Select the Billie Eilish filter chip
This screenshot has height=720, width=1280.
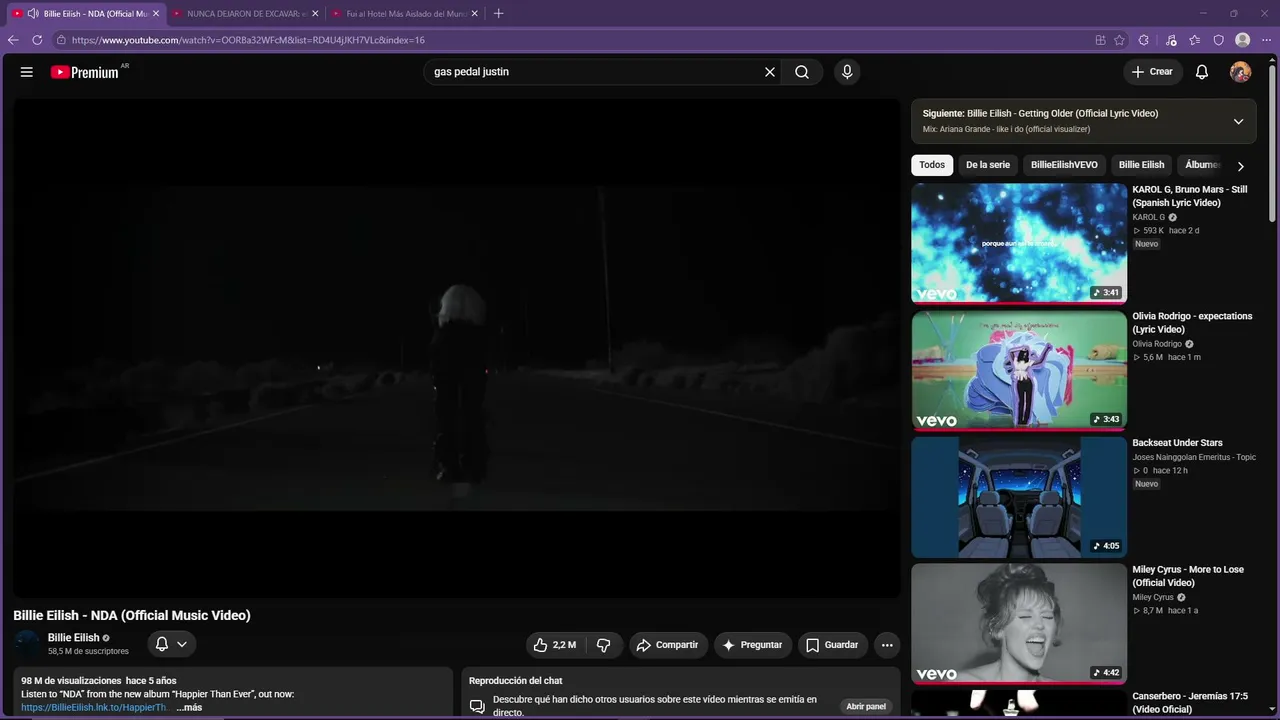1141,165
